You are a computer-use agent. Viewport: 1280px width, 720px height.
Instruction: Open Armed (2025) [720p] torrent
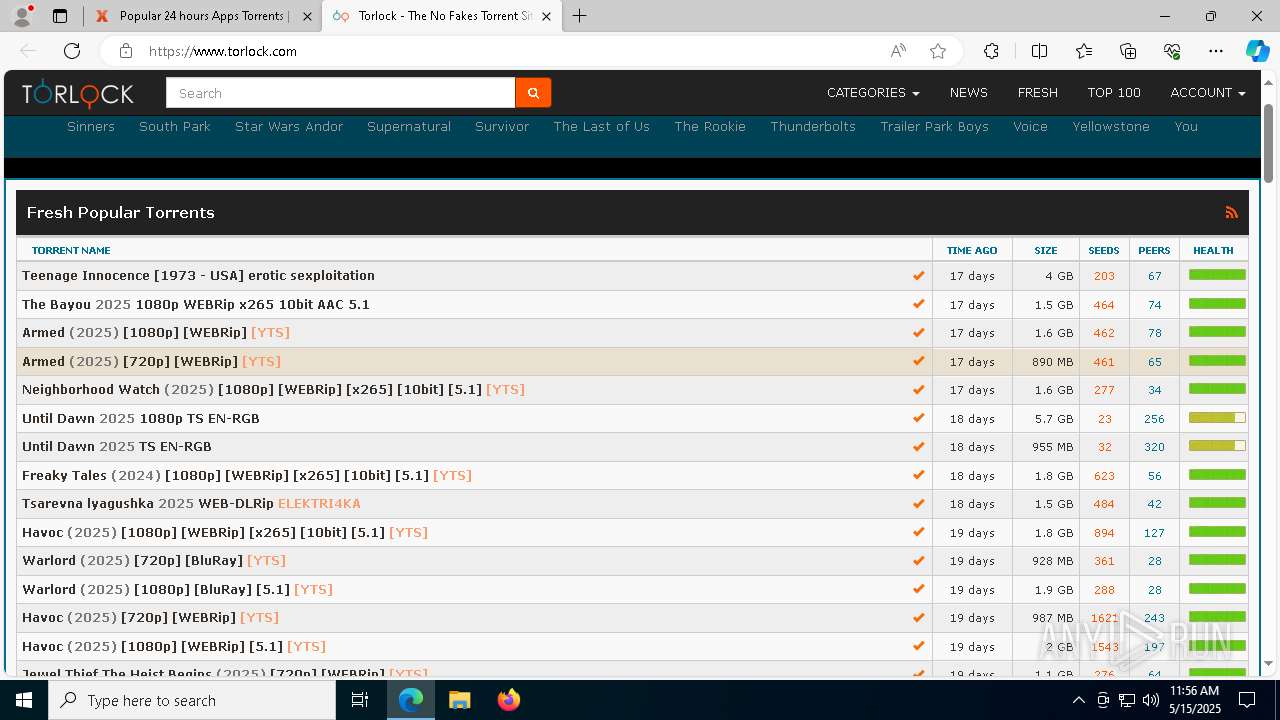pyautogui.click(x=152, y=361)
